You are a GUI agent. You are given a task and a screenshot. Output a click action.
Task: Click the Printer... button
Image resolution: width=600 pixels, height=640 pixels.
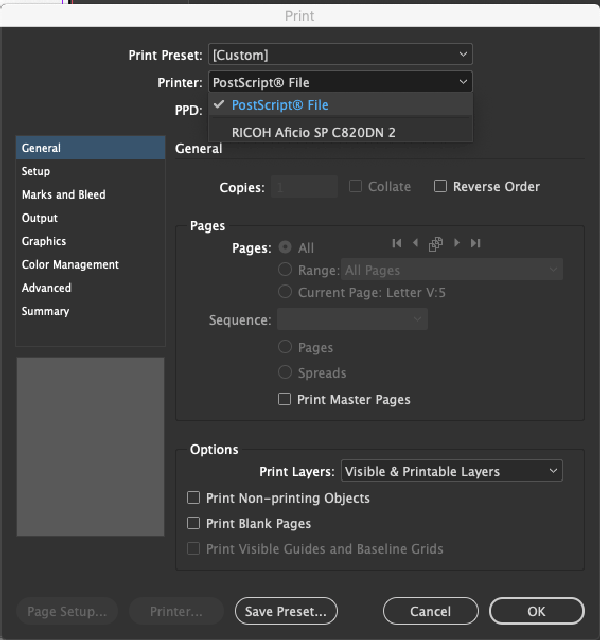[176, 611]
